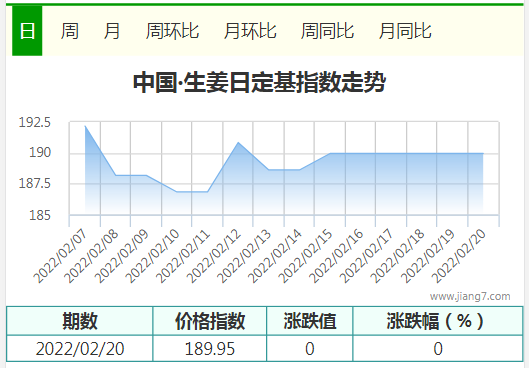Click the chart peak data point at 2022/02/12
This screenshot has width=529, height=368.
[x=238, y=142]
